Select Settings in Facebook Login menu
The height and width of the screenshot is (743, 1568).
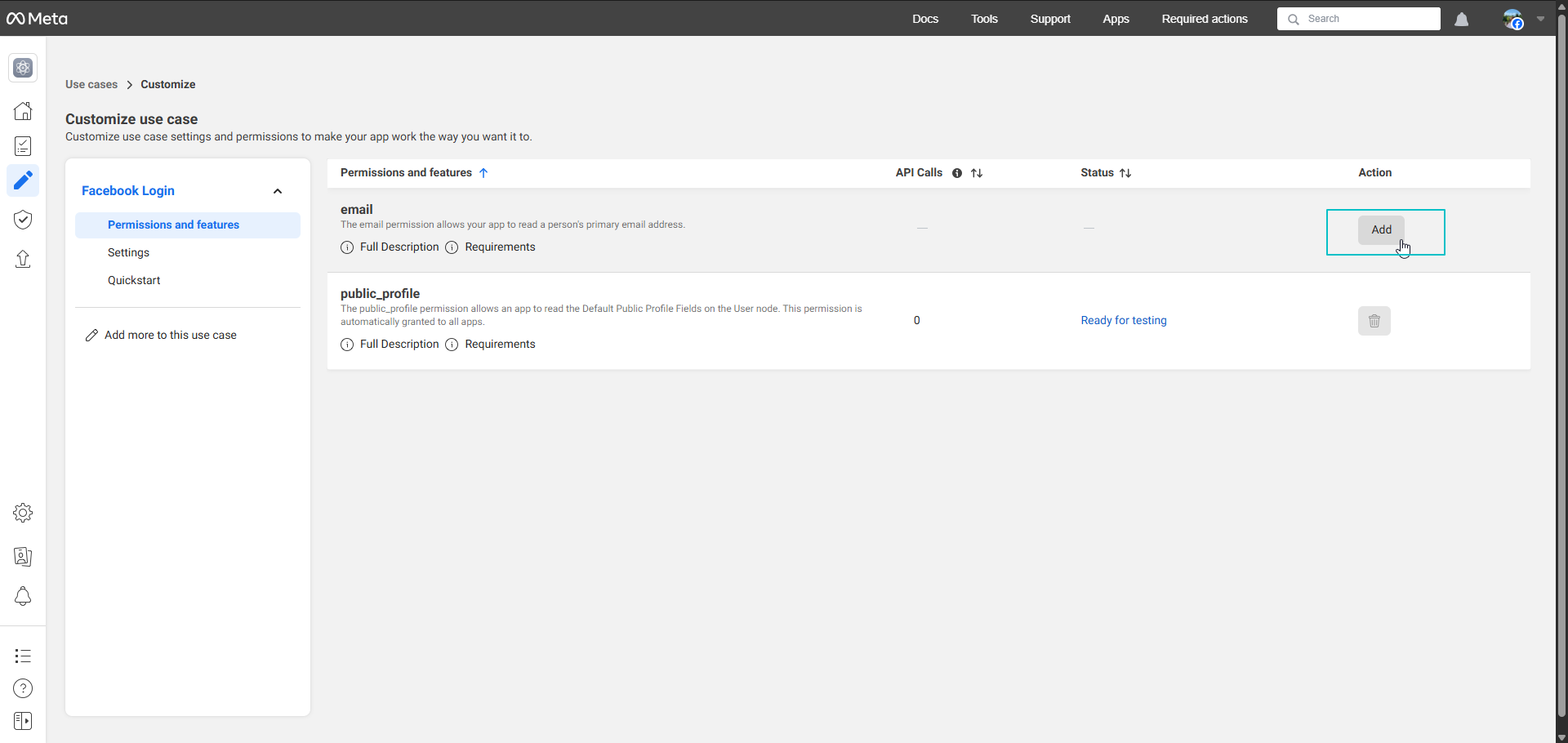tap(128, 253)
